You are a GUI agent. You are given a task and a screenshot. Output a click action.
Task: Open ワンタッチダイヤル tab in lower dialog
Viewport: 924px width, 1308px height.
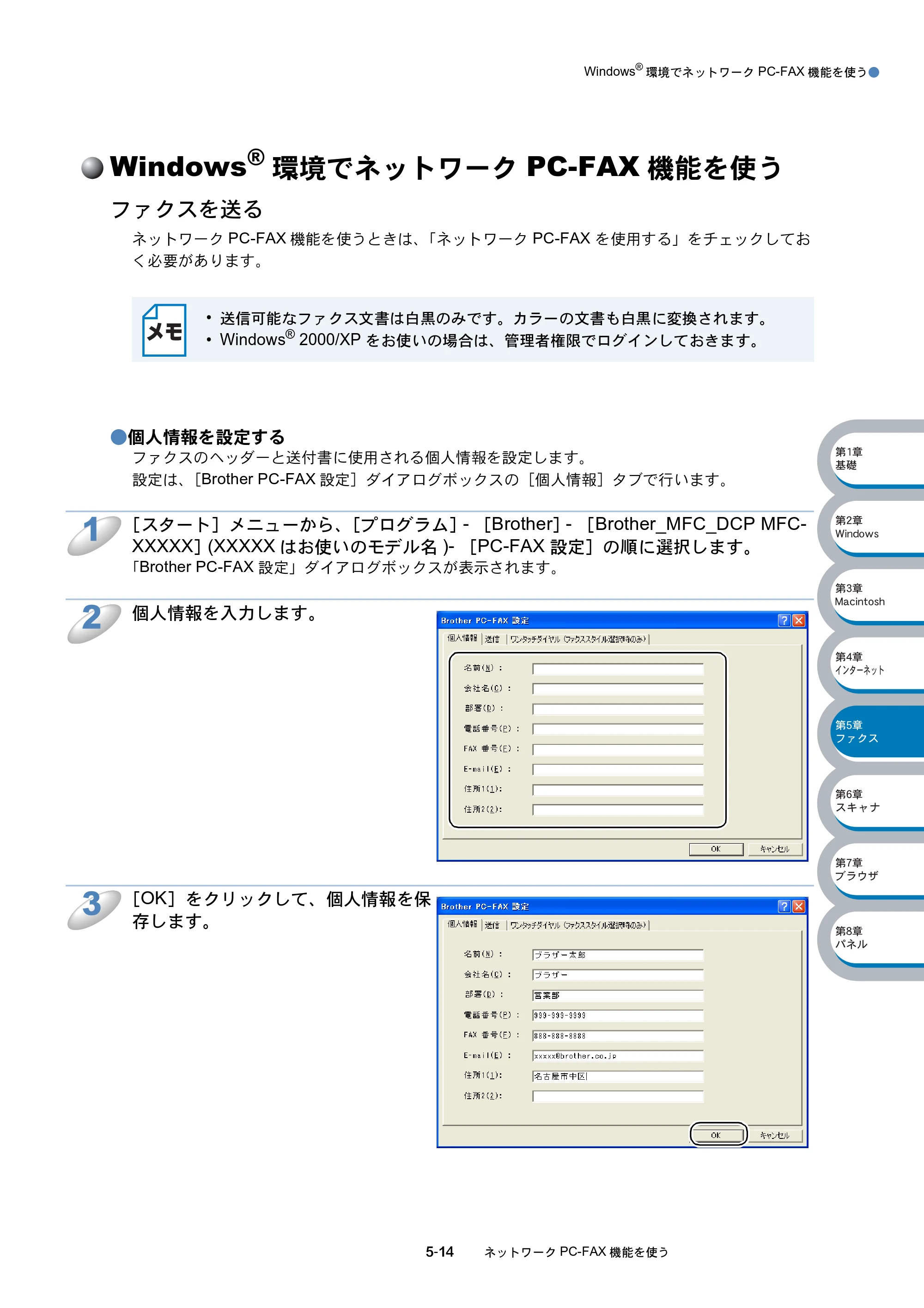(x=577, y=925)
